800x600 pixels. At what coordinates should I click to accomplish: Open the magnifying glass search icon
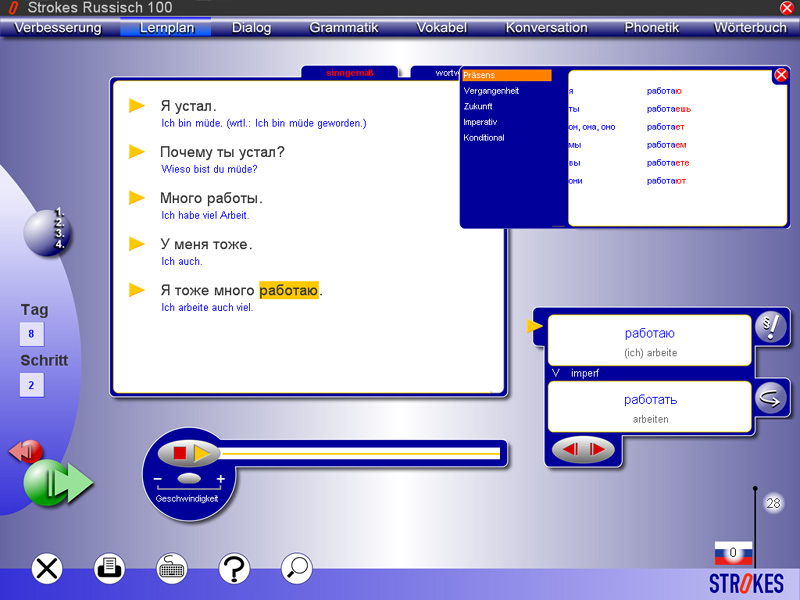296,568
